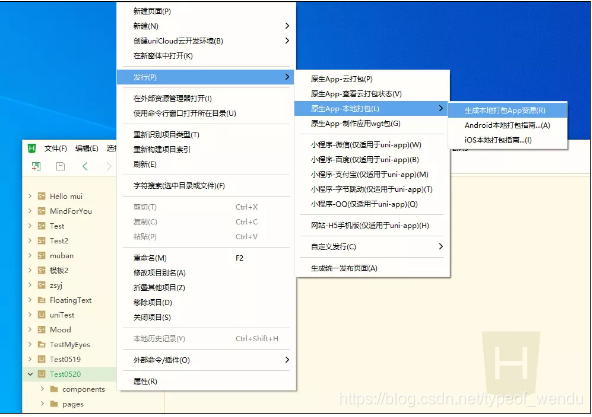
Task: Choose 刷新(E) in context menu
Action: (x=207, y=164)
